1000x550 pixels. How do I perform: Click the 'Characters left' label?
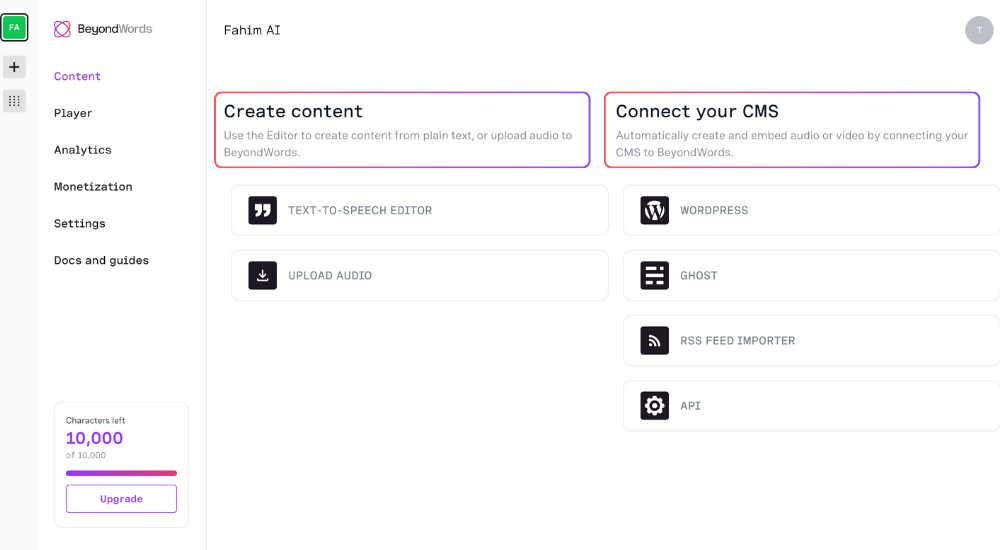tap(95, 420)
